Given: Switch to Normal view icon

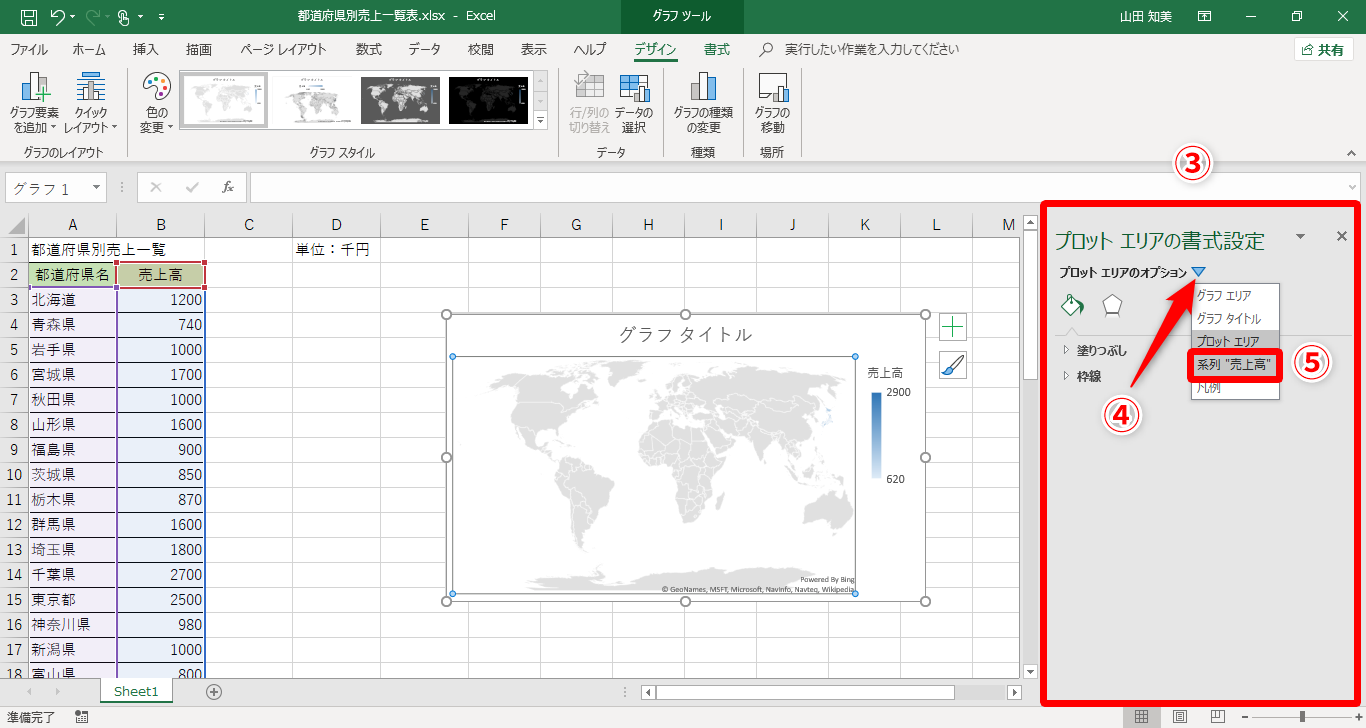Looking at the screenshot, I should coord(1141,717).
